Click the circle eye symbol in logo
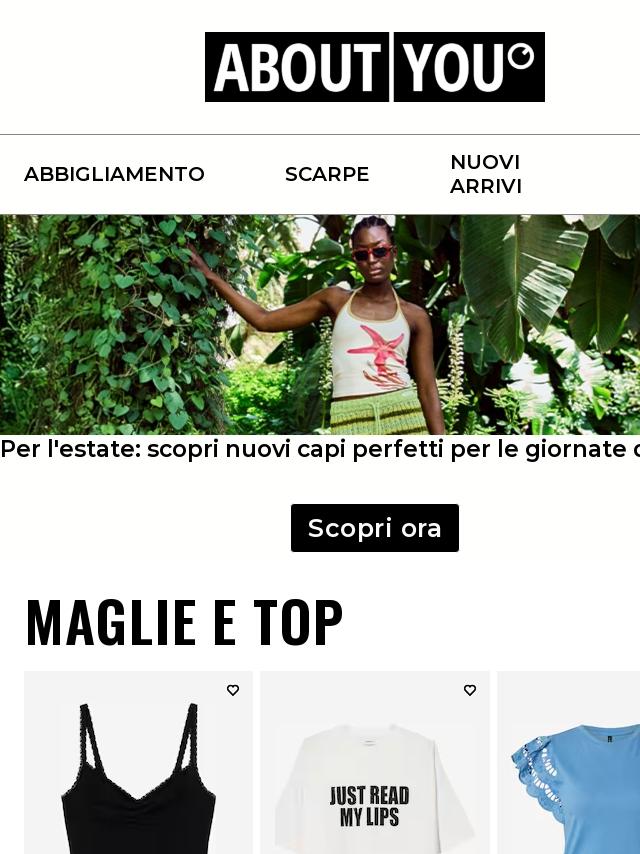 (521, 56)
